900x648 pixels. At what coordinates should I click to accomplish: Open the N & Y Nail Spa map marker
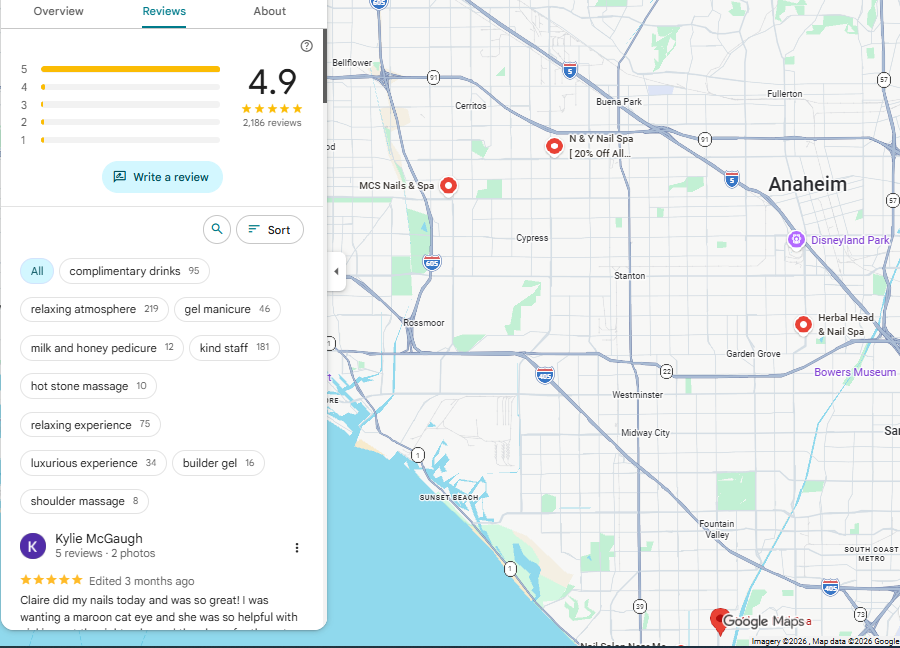[555, 146]
